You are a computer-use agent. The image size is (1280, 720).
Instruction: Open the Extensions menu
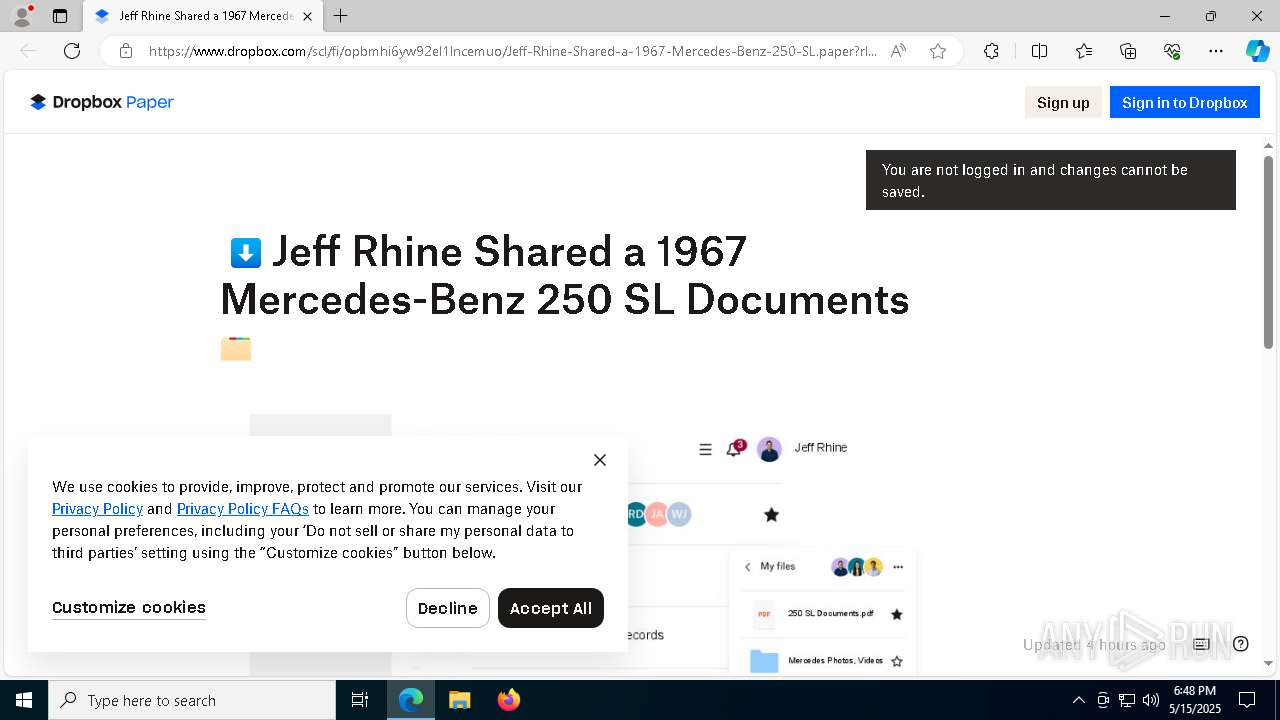991,51
